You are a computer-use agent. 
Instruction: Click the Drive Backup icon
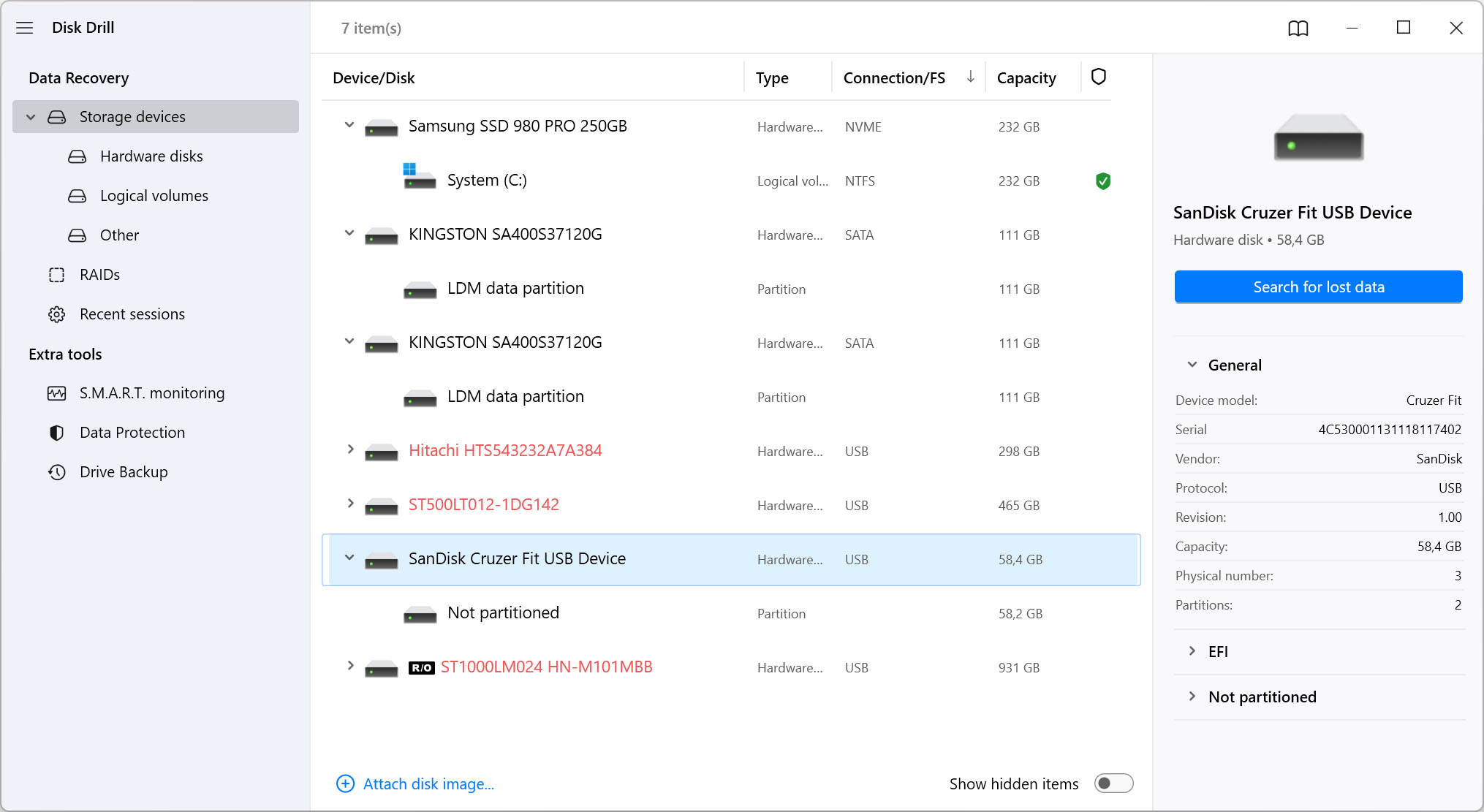56,472
